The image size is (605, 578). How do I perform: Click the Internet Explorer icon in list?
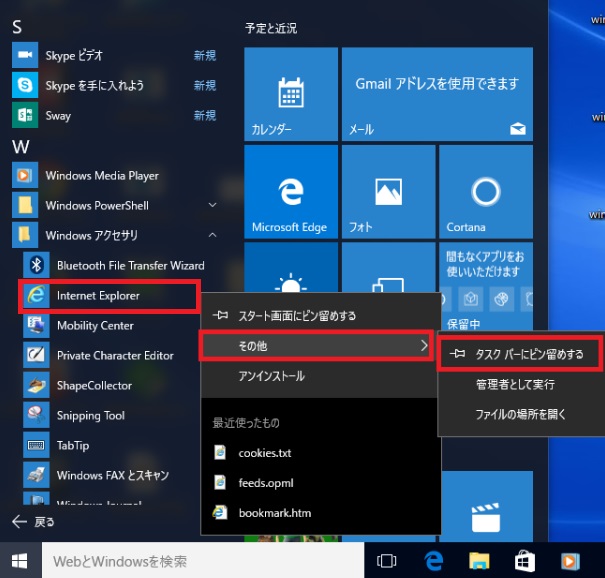[x=36, y=295]
